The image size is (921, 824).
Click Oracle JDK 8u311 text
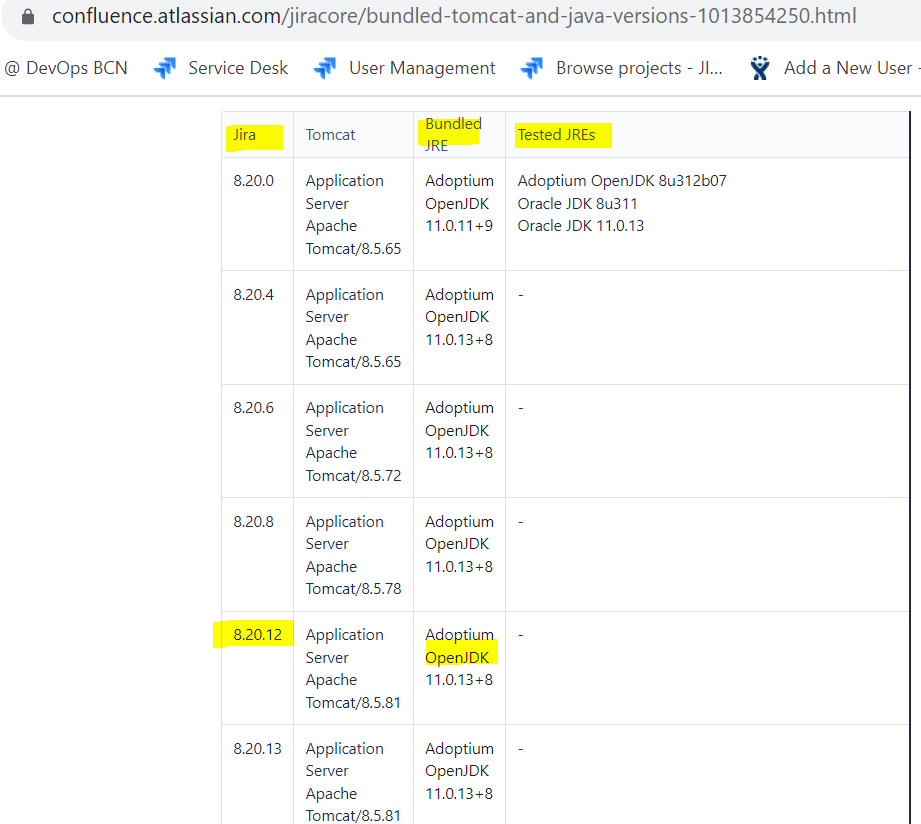tap(577, 204)
